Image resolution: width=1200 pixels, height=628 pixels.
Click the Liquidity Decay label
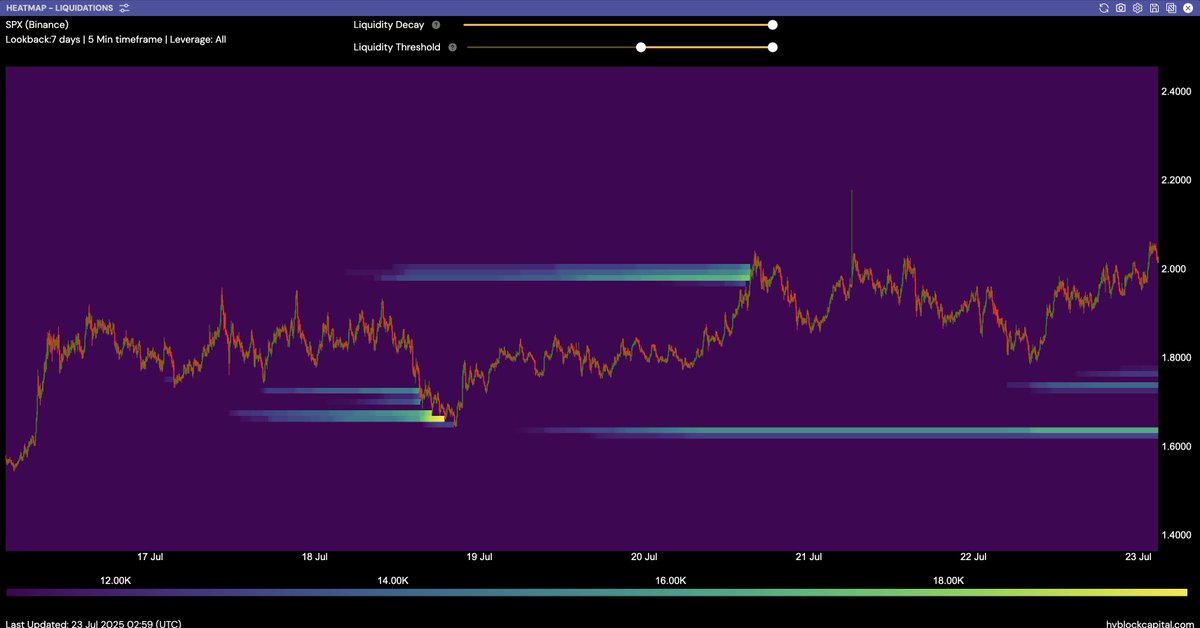tap(389, 24)
